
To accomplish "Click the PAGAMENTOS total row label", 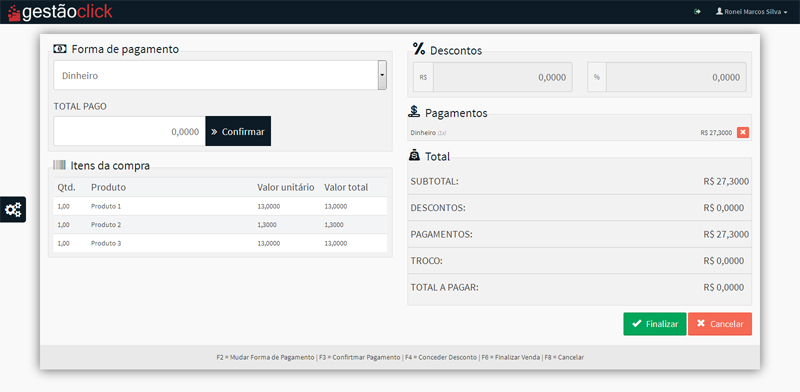I will tap(441, 234).
